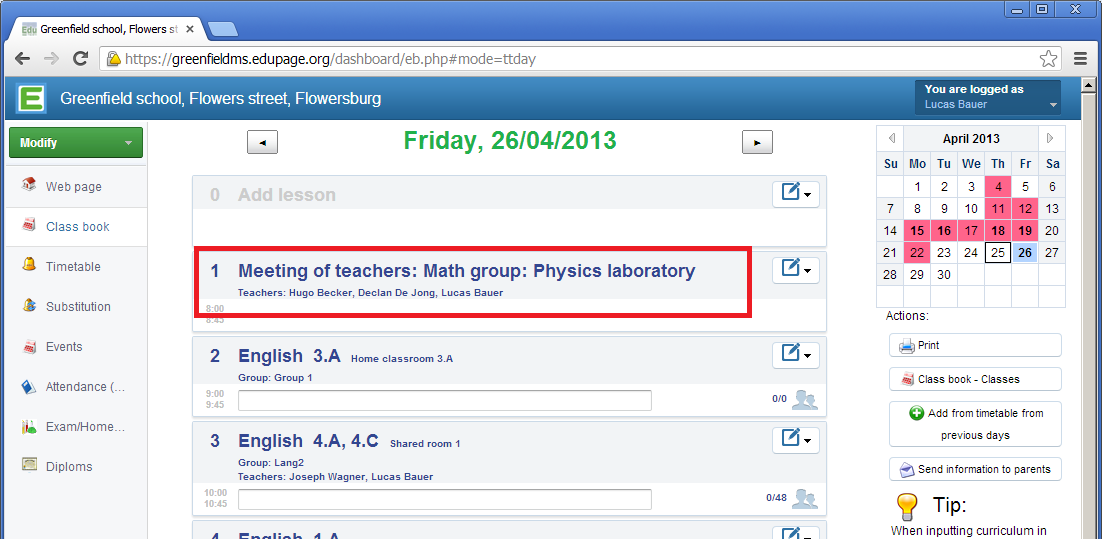This screenshot has height=539, width=1102.
Task: Open Diploms in sidebar
Action: 76,467
